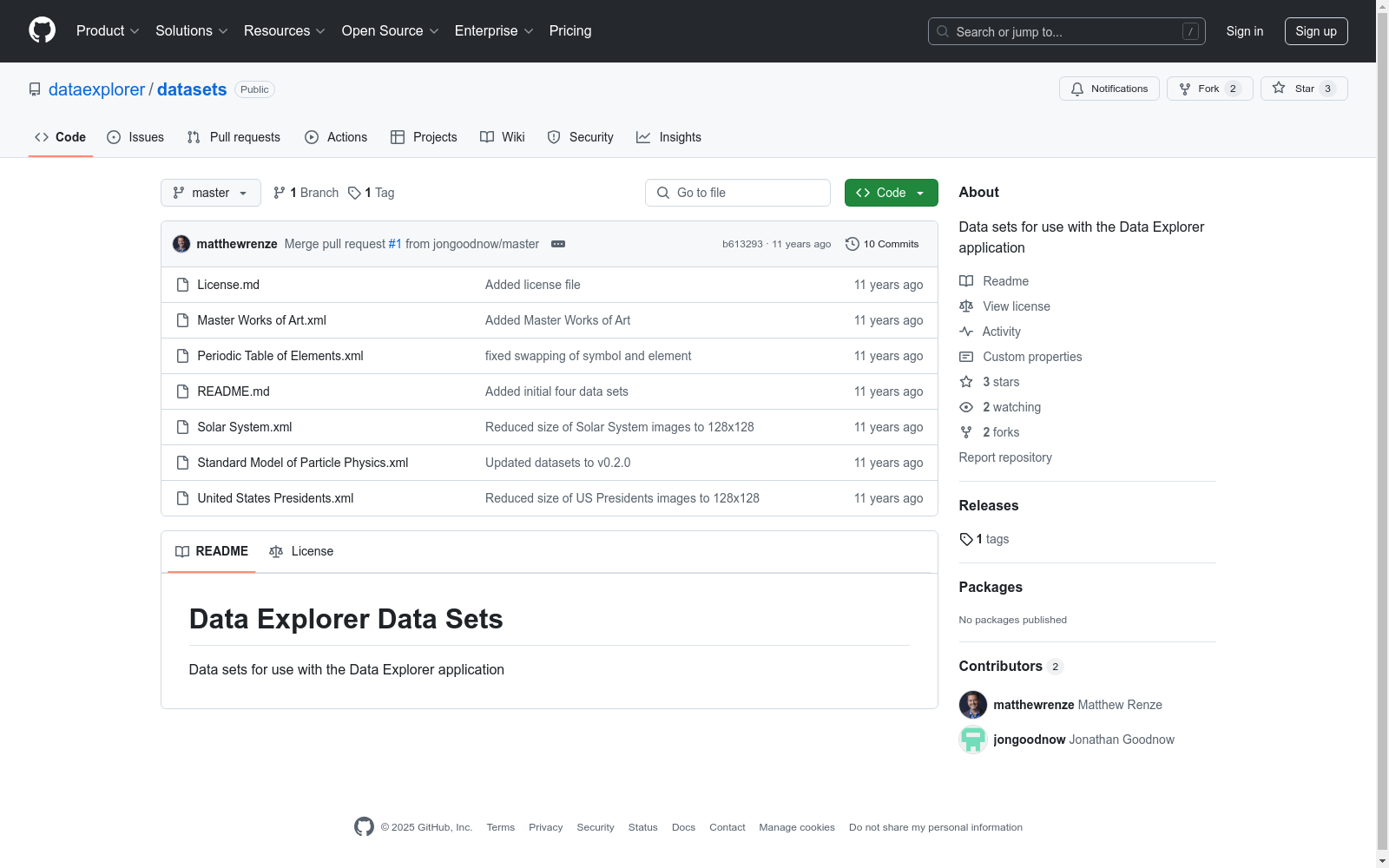Open the Open Source dropdown menu
1389x868 pixels.
click(x=391, y=30)
